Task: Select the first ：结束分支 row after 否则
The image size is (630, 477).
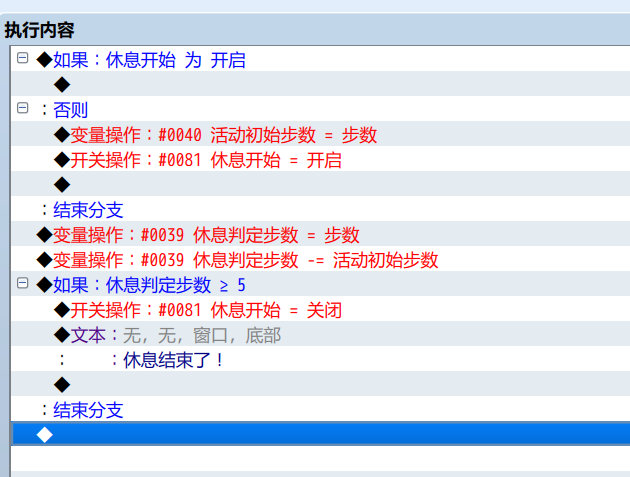Action: [x=320, y=209]
